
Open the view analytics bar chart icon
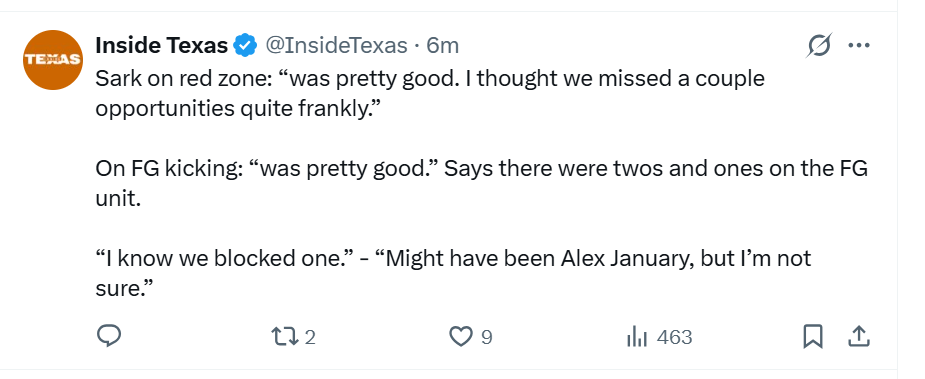point(637,337)
